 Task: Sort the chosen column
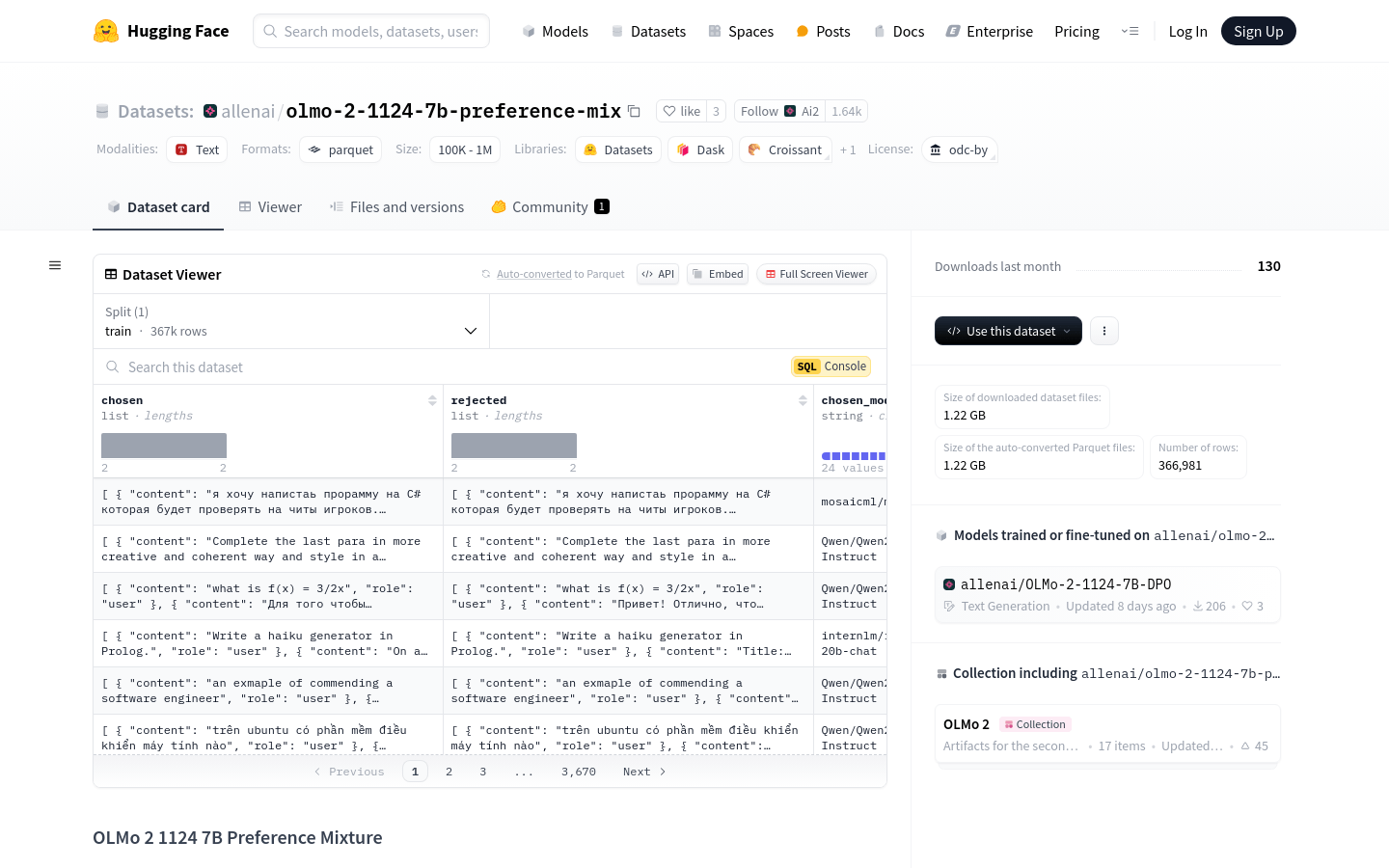pos(432,400)
